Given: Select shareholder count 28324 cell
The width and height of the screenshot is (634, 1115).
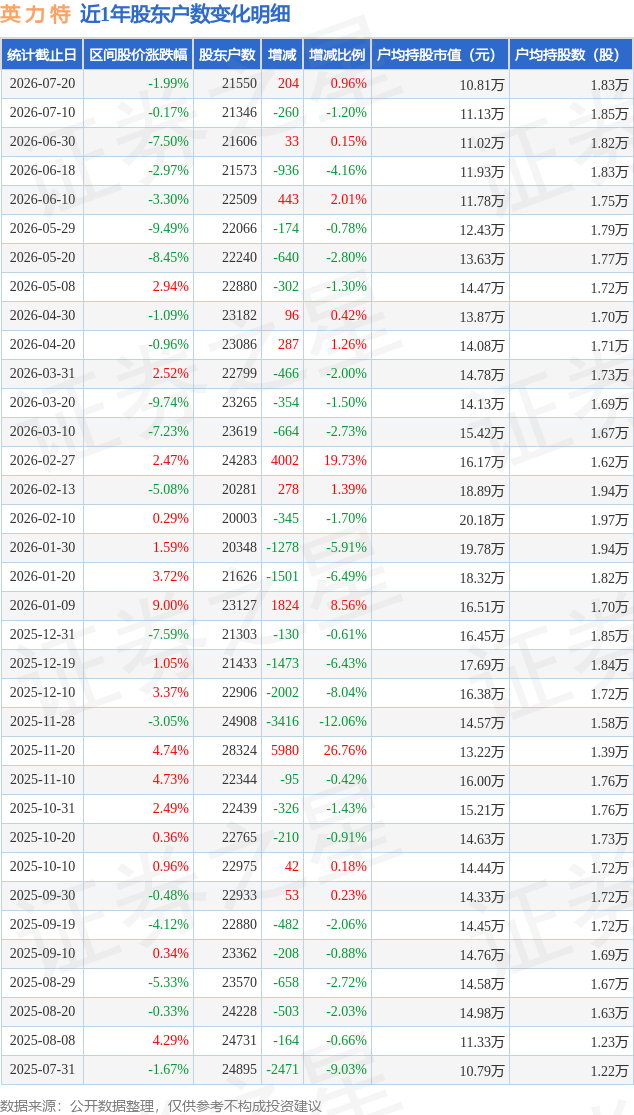Looking at the screenshot, I should click(x=227, y=749).
